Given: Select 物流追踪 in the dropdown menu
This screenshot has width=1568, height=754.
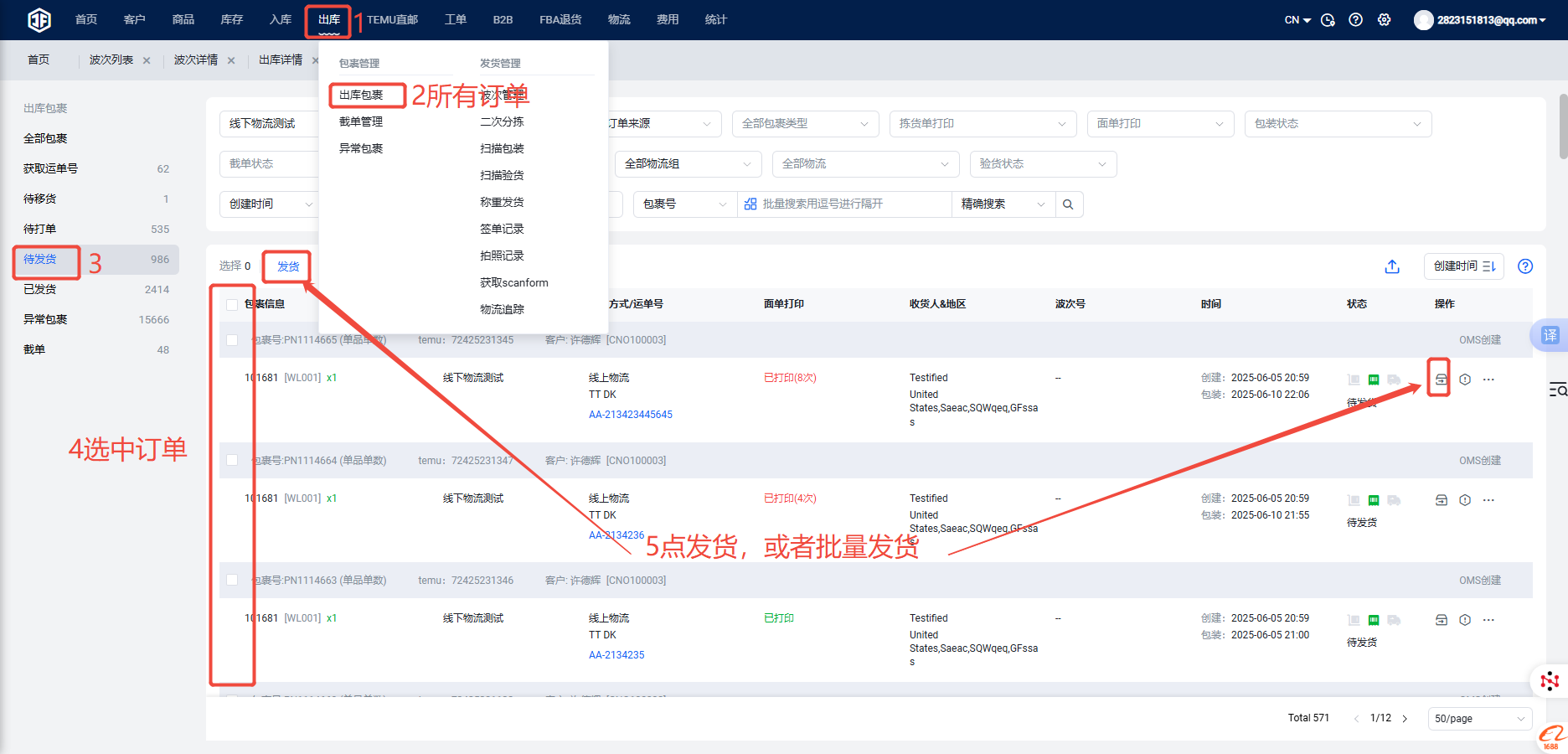Looking at the screenshot, I should [x=502, y=310].
